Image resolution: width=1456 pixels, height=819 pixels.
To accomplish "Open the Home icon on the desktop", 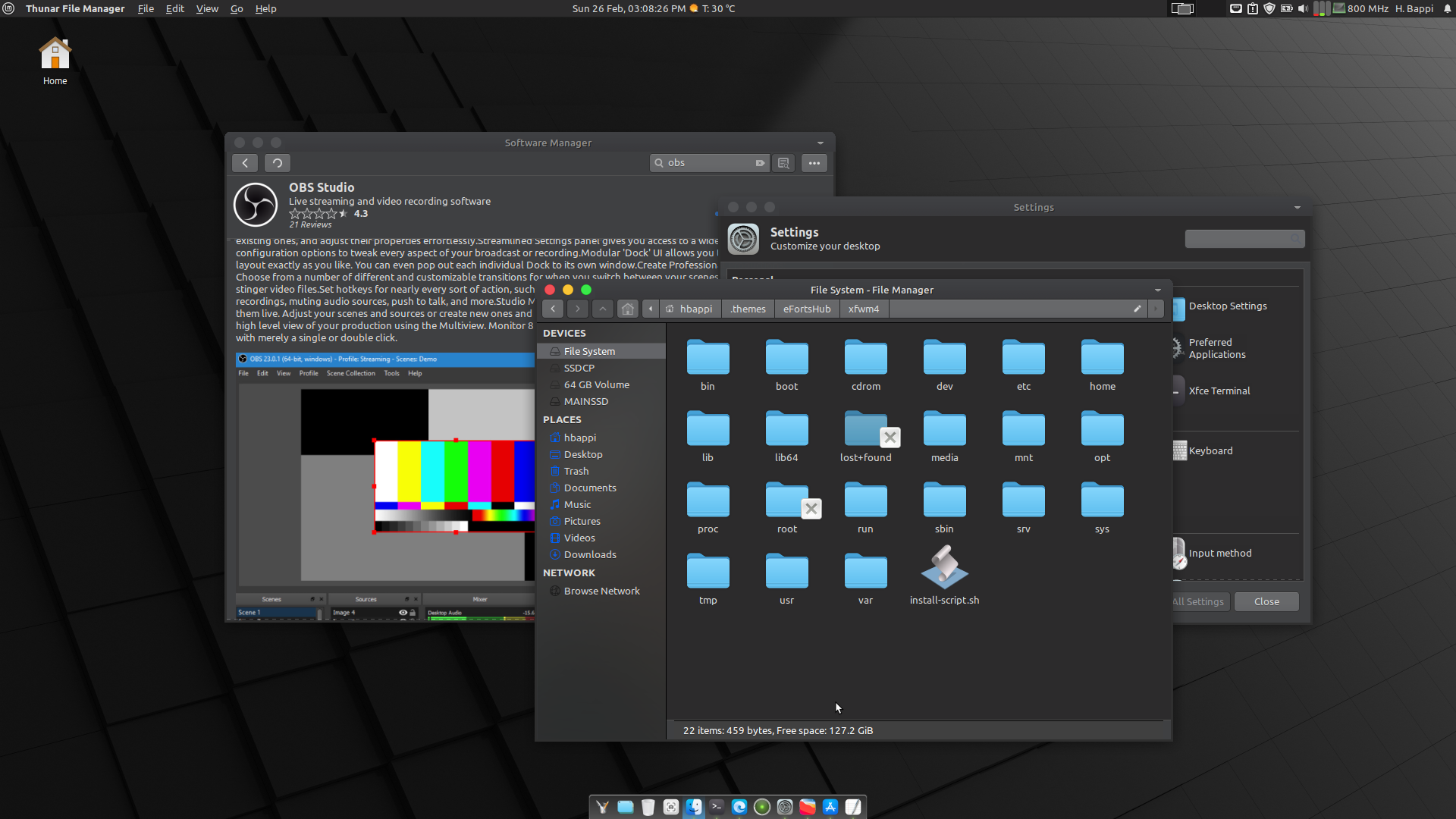I will (55, 61).
